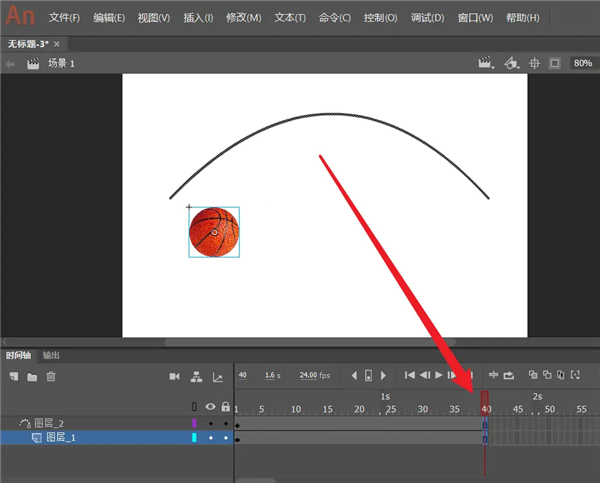Open the 修改(M) menu

click(x=243, y=18)
